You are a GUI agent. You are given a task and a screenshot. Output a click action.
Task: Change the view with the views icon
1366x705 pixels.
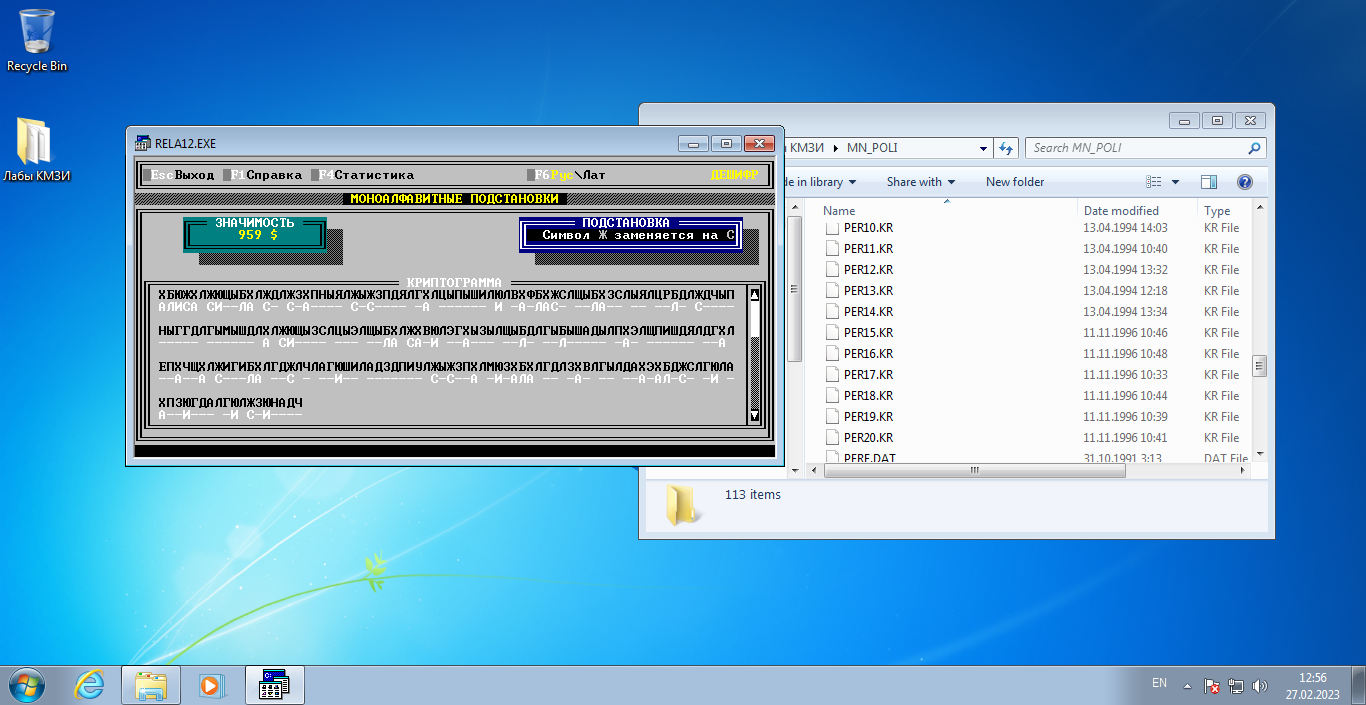[x=1154, y=182]
